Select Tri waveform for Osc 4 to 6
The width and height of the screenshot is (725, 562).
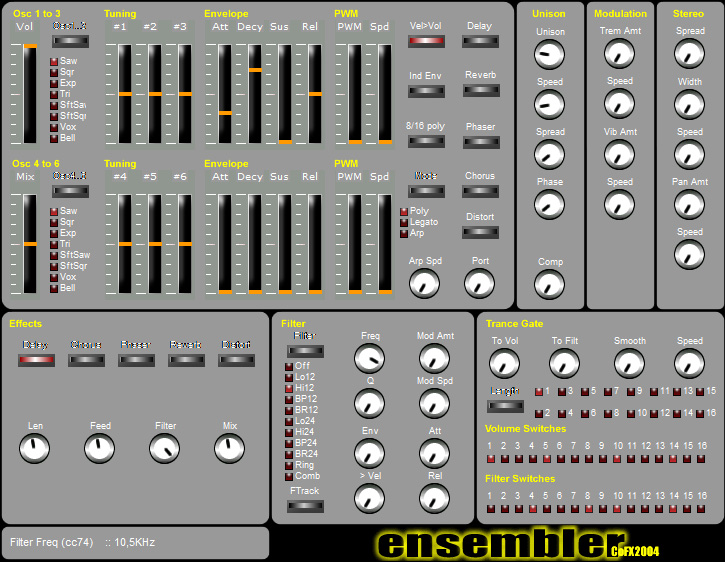coord(54,244)
